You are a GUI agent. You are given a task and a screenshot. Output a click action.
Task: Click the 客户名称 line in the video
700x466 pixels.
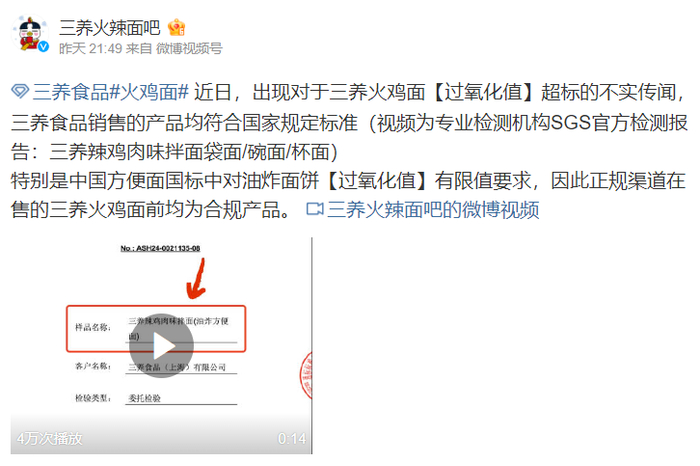[156, 367]
